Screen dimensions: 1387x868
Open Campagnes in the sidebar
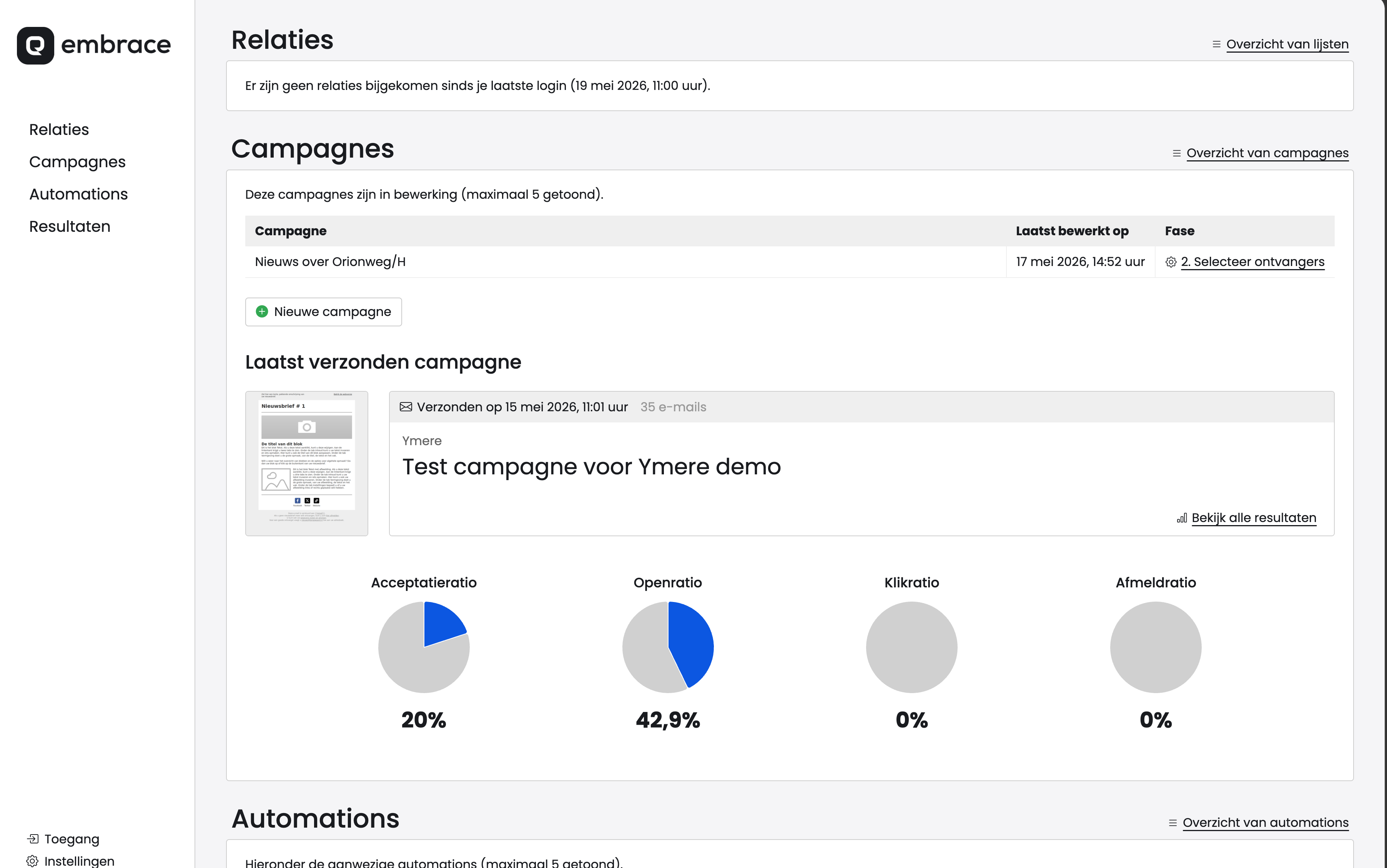[78, 162]
